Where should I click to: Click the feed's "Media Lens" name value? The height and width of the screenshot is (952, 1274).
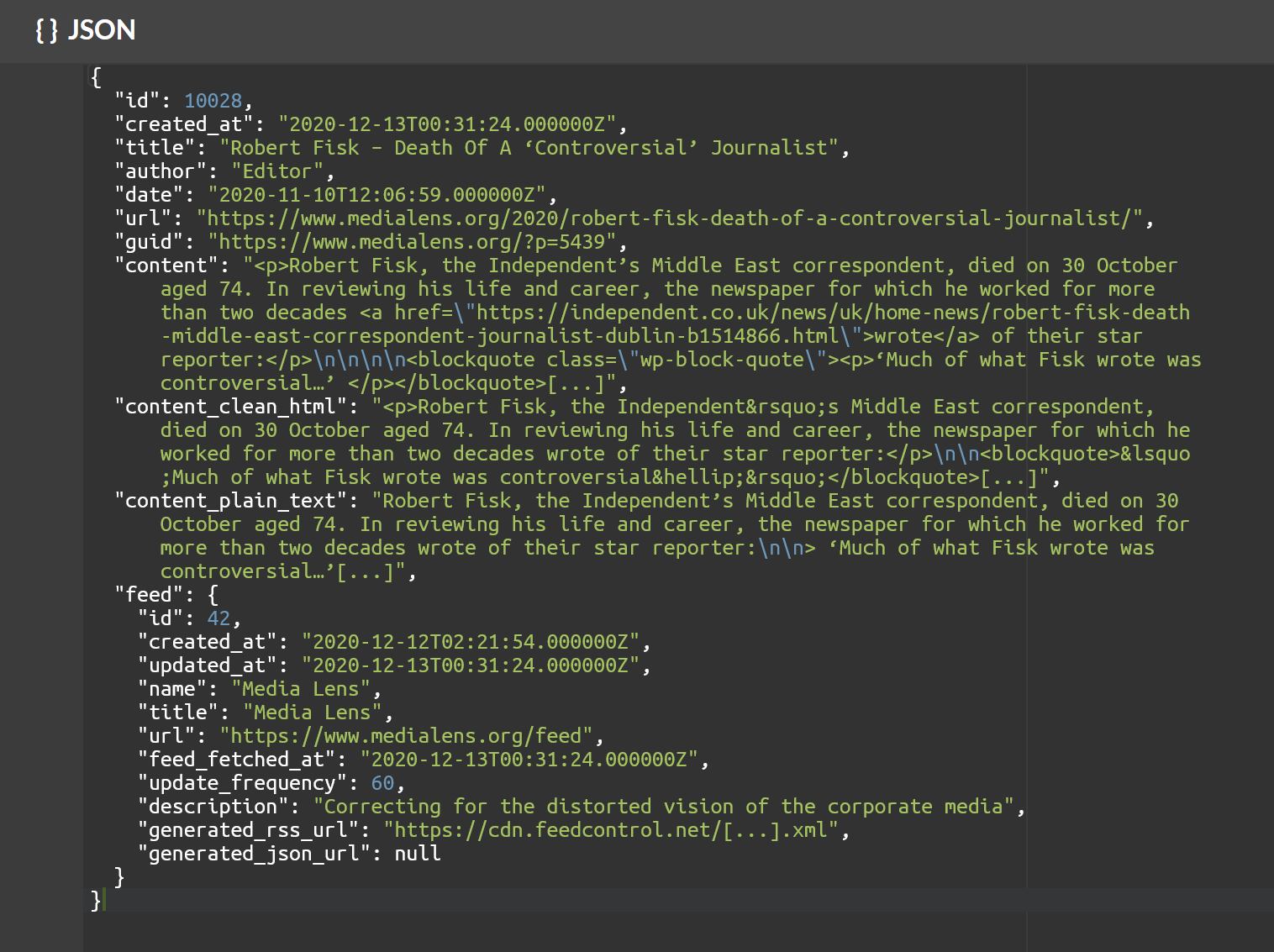tap(303, 688)
